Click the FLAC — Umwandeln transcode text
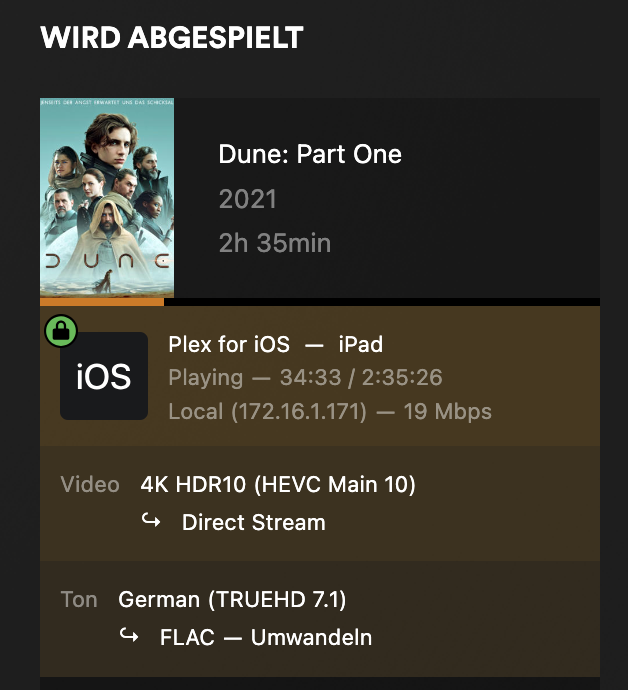Screen dimensions: 628x690 point(265,637)
